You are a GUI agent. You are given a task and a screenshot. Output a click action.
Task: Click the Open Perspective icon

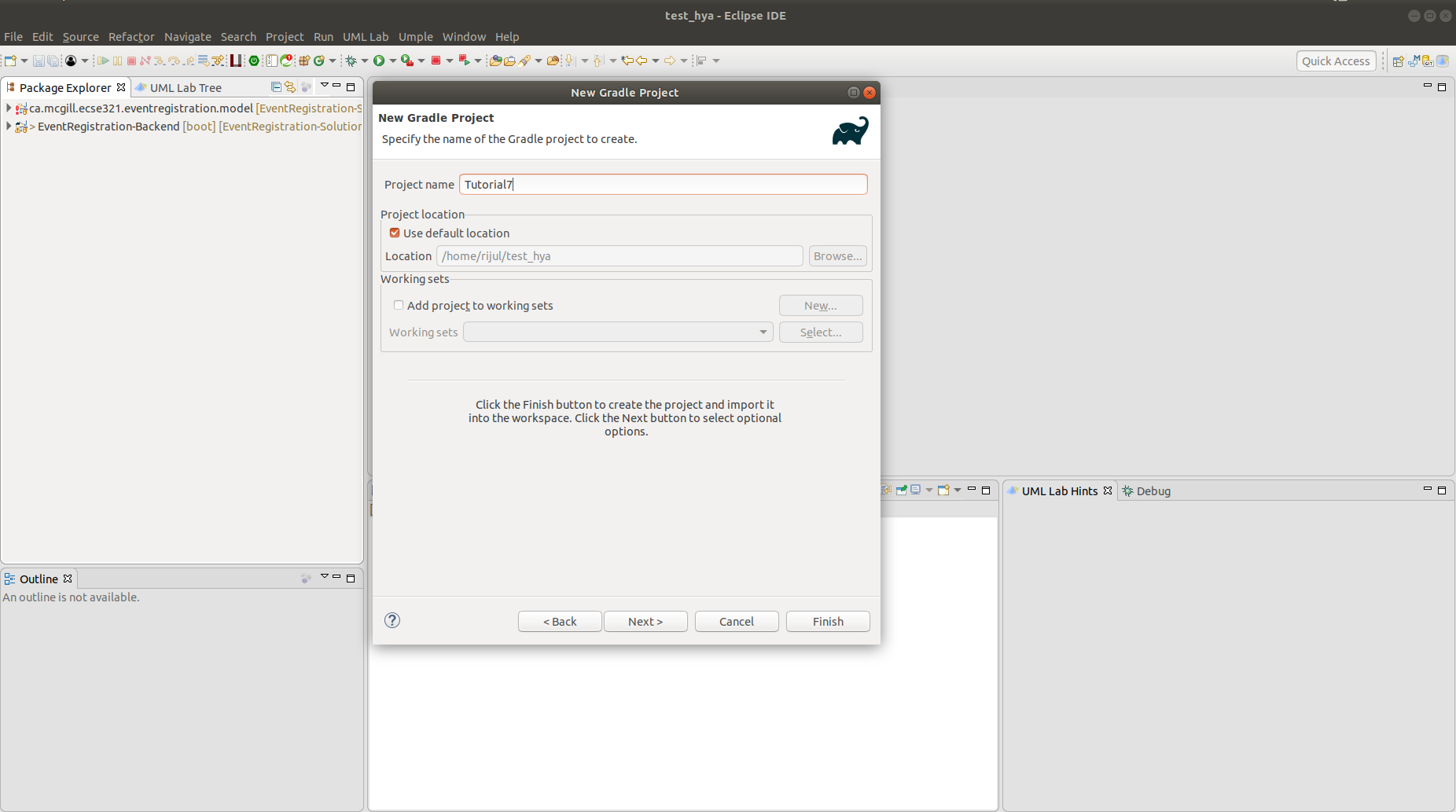click(x=1398, y=61)
